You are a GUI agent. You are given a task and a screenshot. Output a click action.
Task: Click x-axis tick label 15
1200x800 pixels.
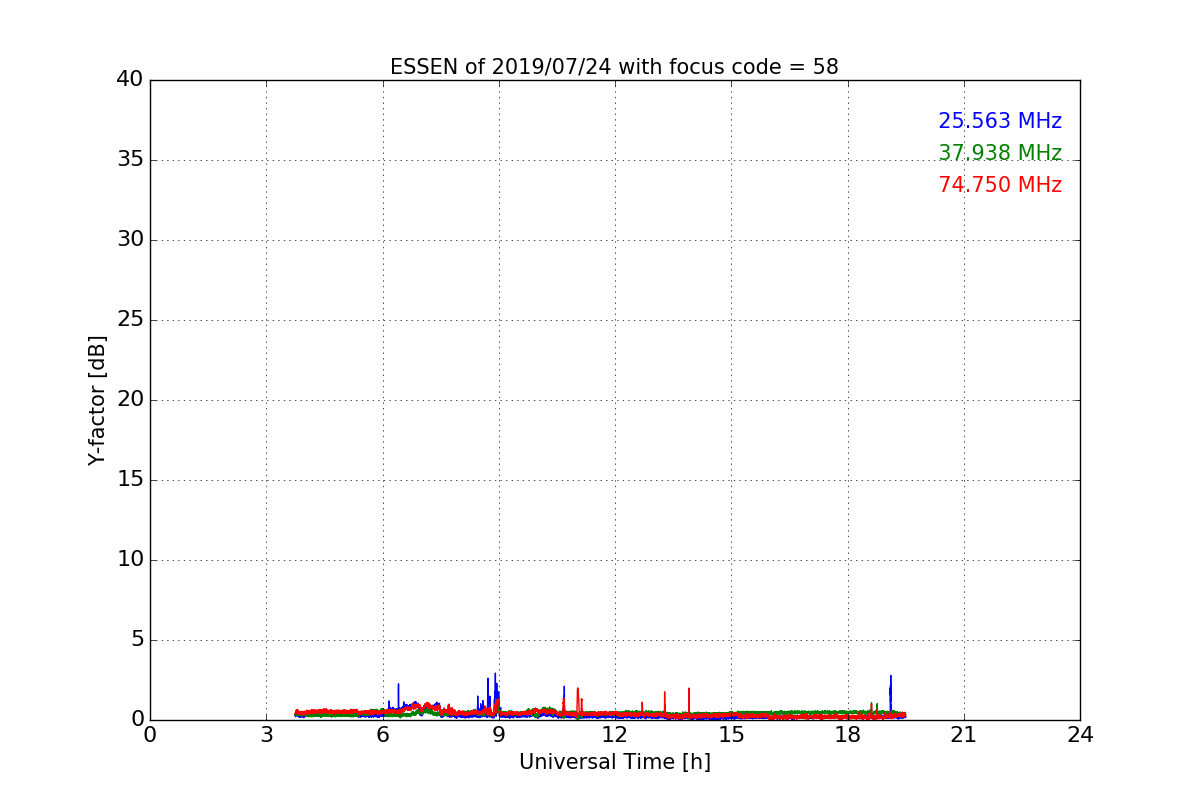click(x=731, y=735)
